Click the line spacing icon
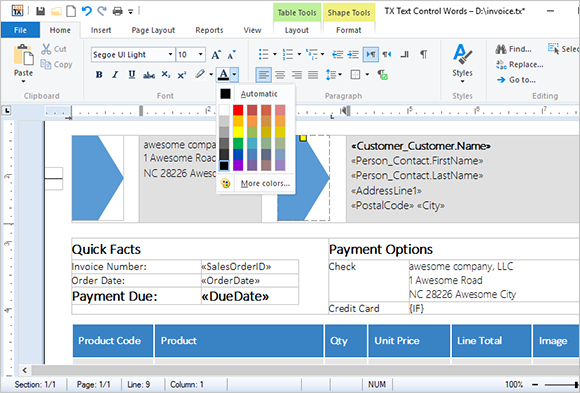 pyautogui.click(x=331, y=75)
